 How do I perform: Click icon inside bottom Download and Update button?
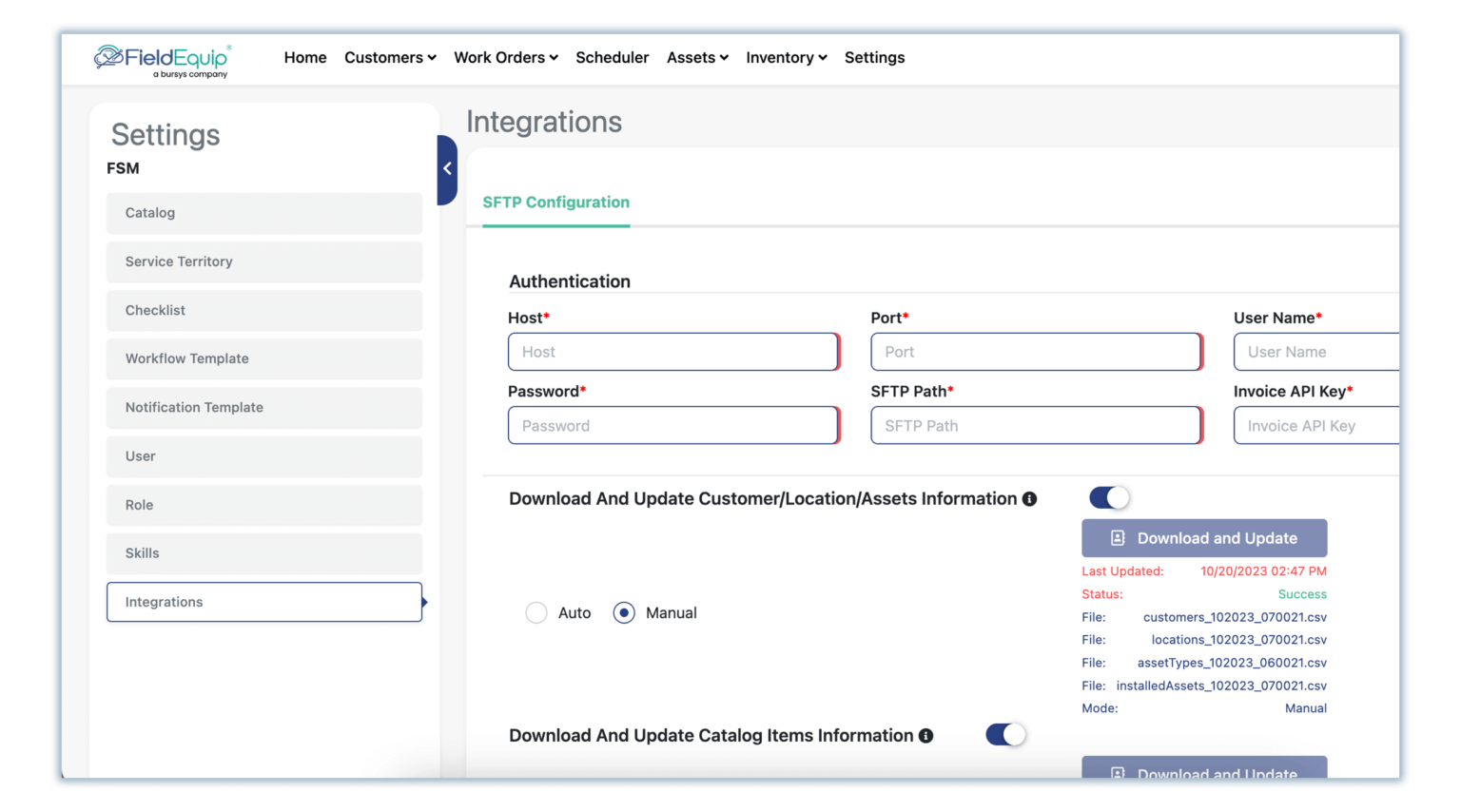click(1117, 774)
